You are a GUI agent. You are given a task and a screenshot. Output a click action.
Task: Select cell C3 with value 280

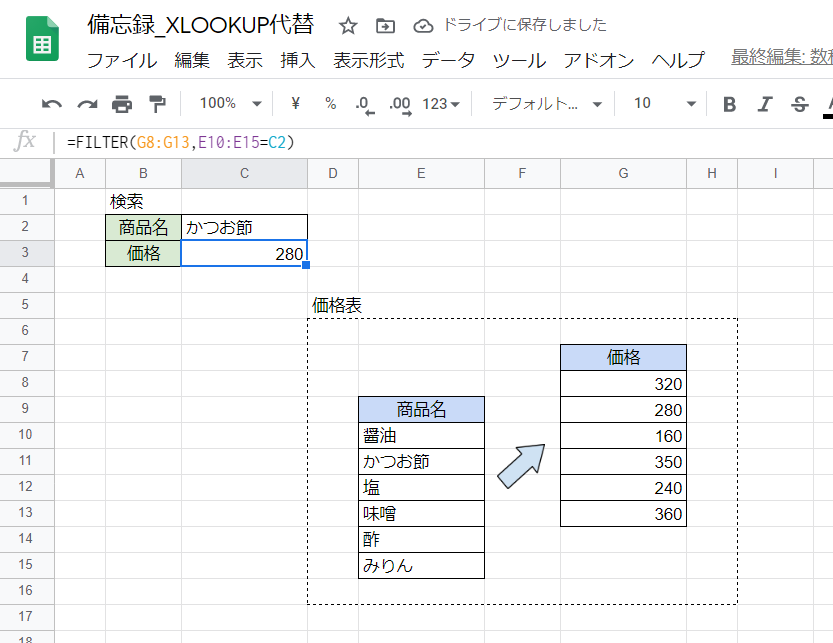coord(244,253)
